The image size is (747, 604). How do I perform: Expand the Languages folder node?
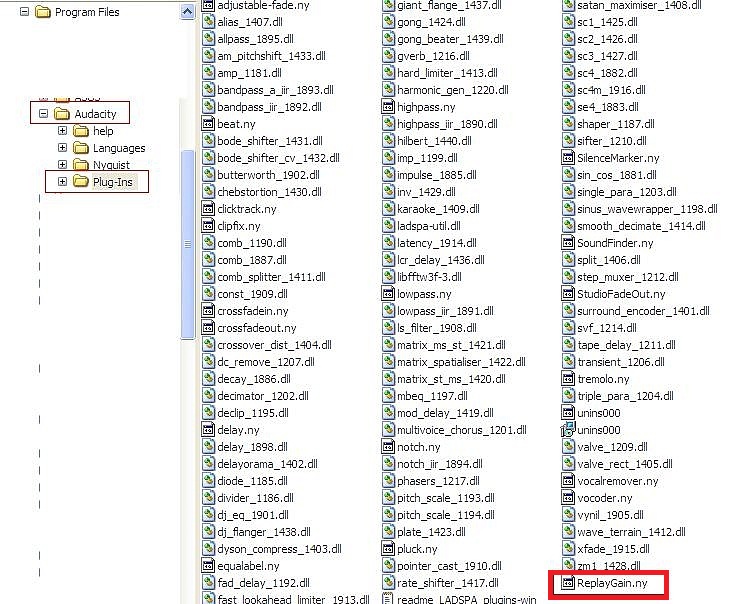point(62,148)
